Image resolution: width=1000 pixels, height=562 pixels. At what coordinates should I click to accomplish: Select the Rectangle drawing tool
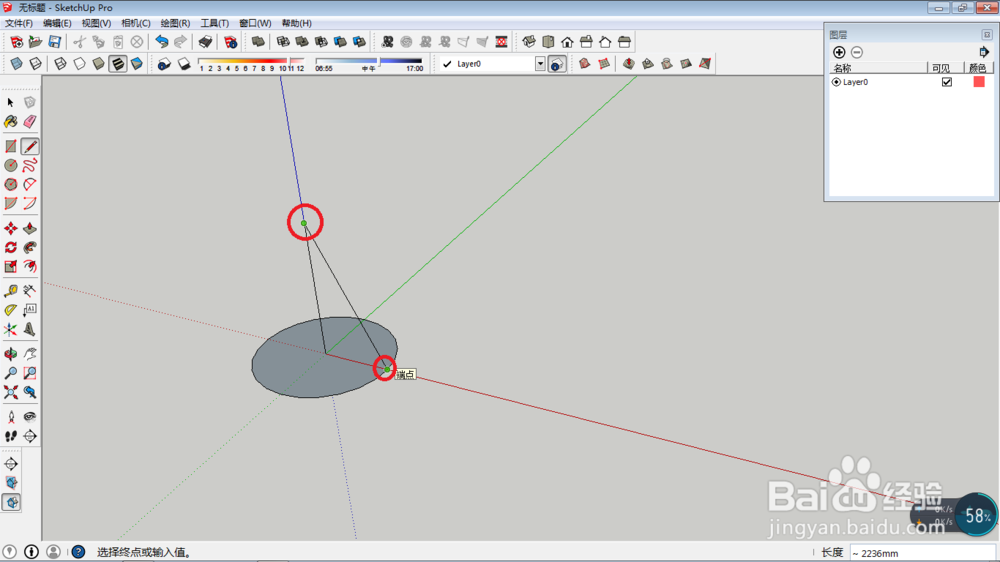(x=10, y=146)
